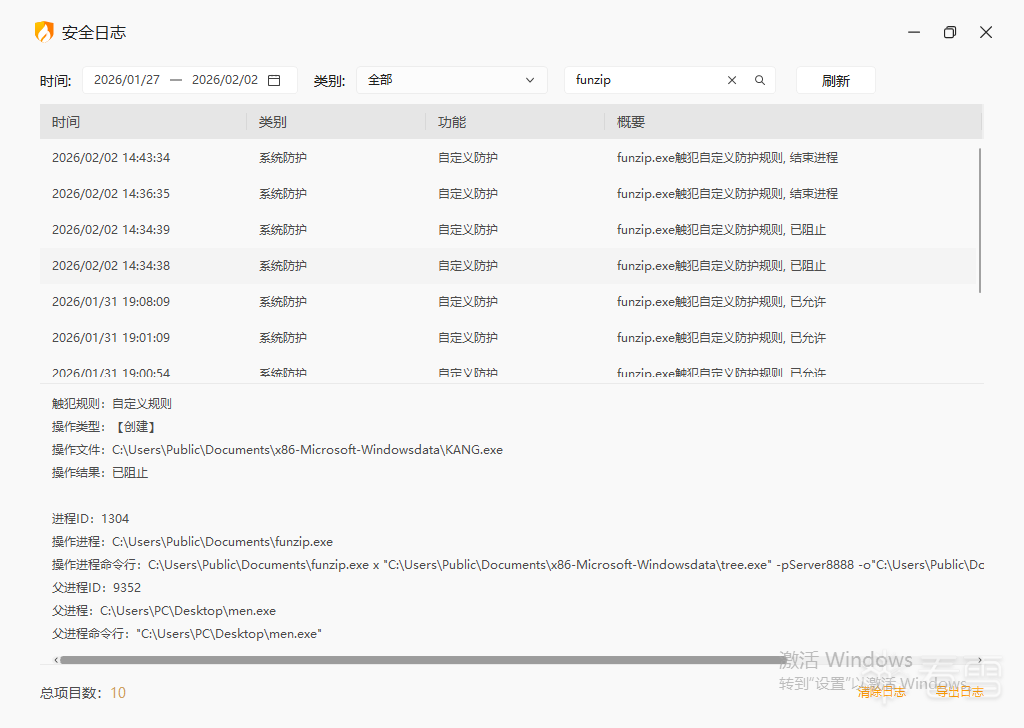Click the 父进程ID: 9352 text
This screenshot has height=728, width=1024.
pyautogui.click(x=97, y=588)
